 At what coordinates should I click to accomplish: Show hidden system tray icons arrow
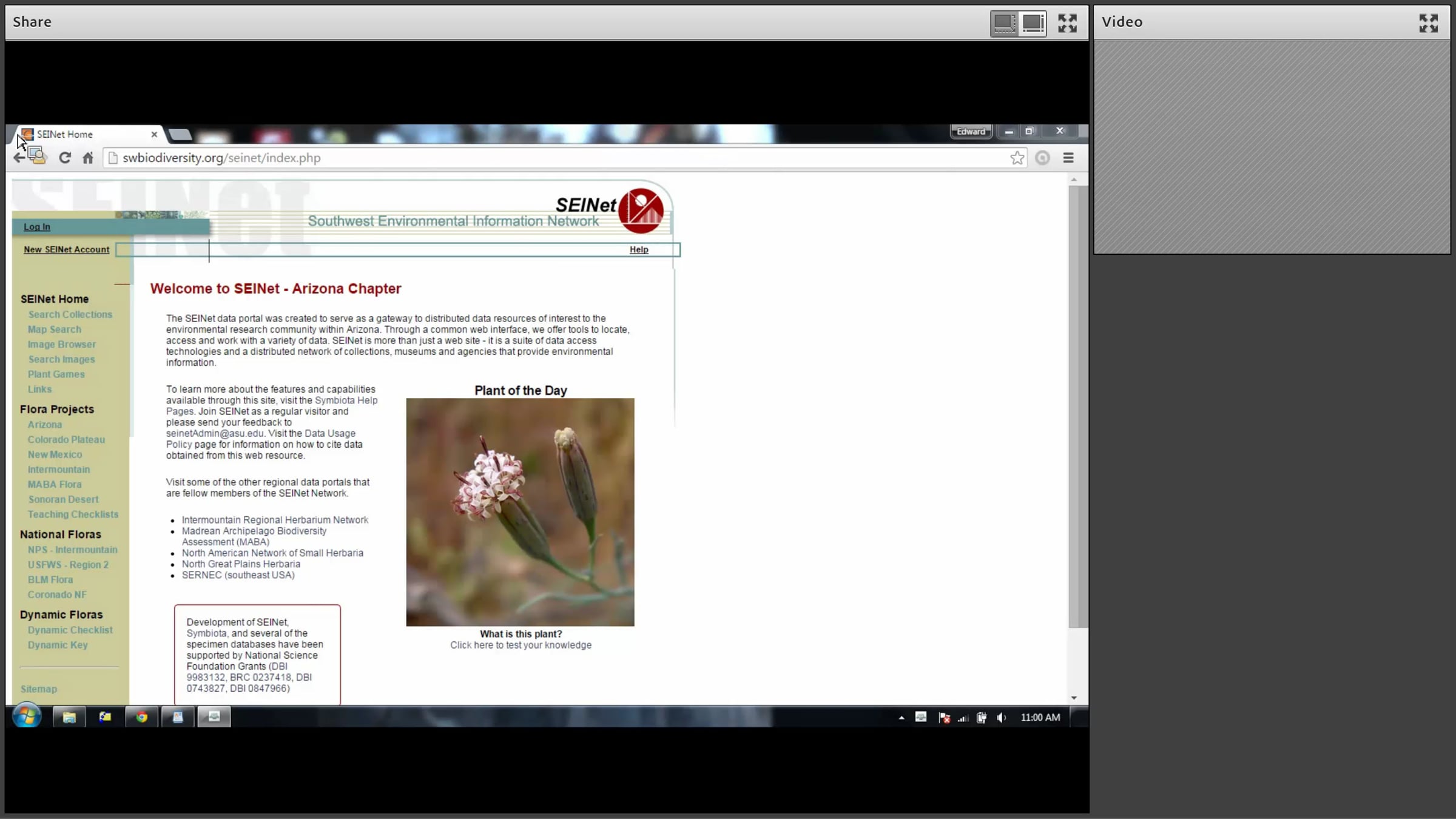(x=902, y=718)
